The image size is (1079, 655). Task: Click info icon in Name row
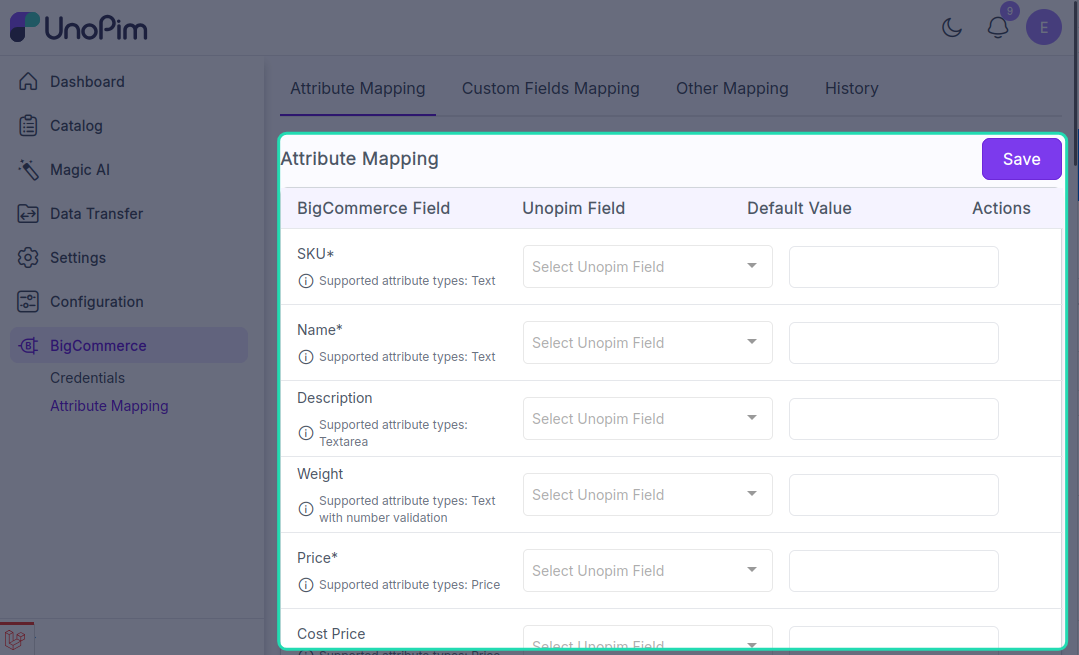coord(306,356)
